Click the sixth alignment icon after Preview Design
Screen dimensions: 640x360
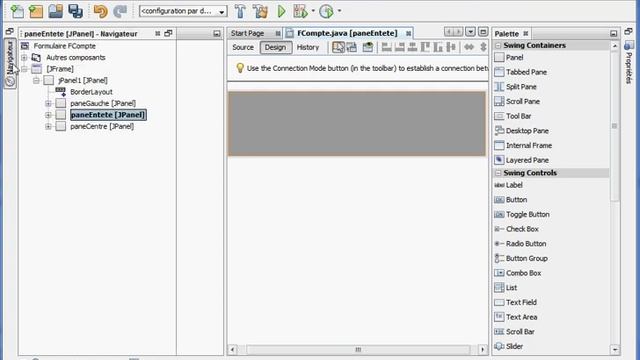[451, 47]
